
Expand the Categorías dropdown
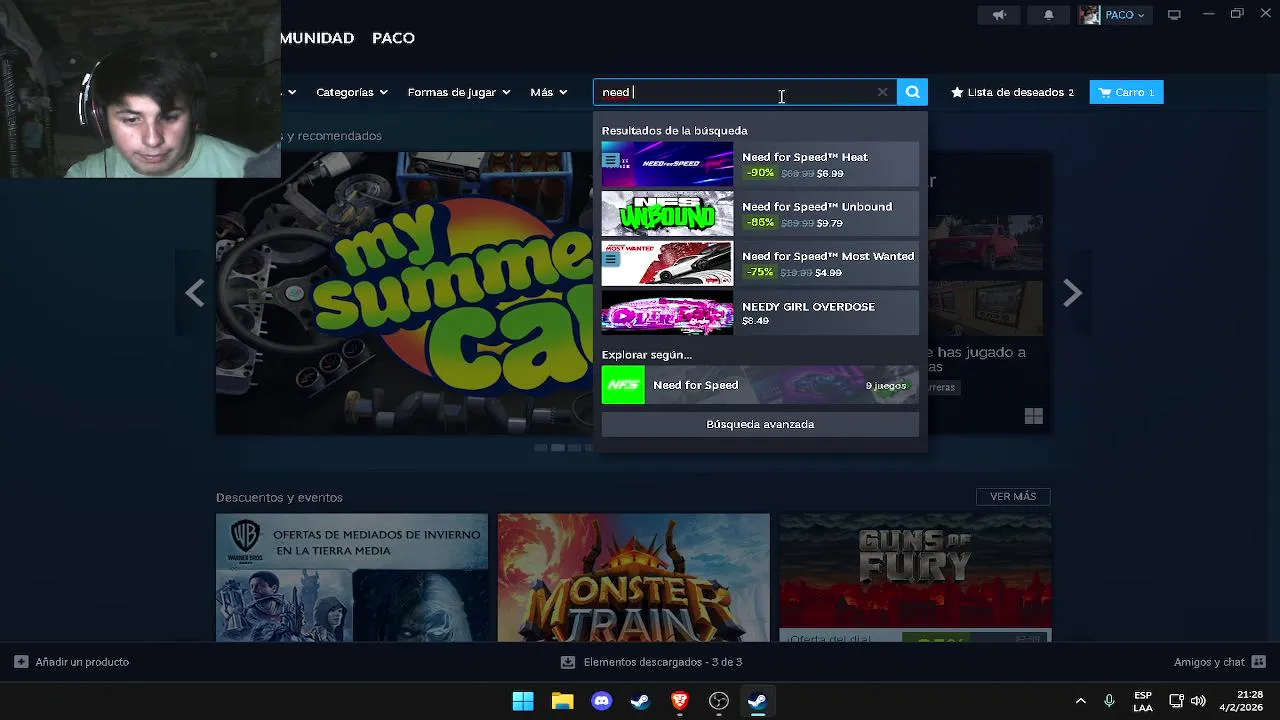pyautogui.click(x=351, y=92)
